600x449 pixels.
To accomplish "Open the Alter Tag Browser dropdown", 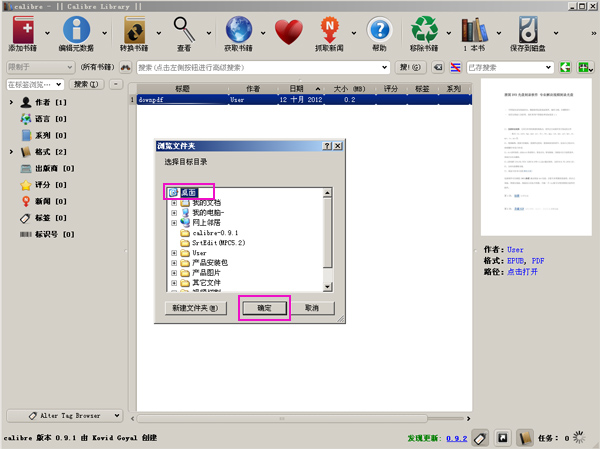I will [65, 416].
